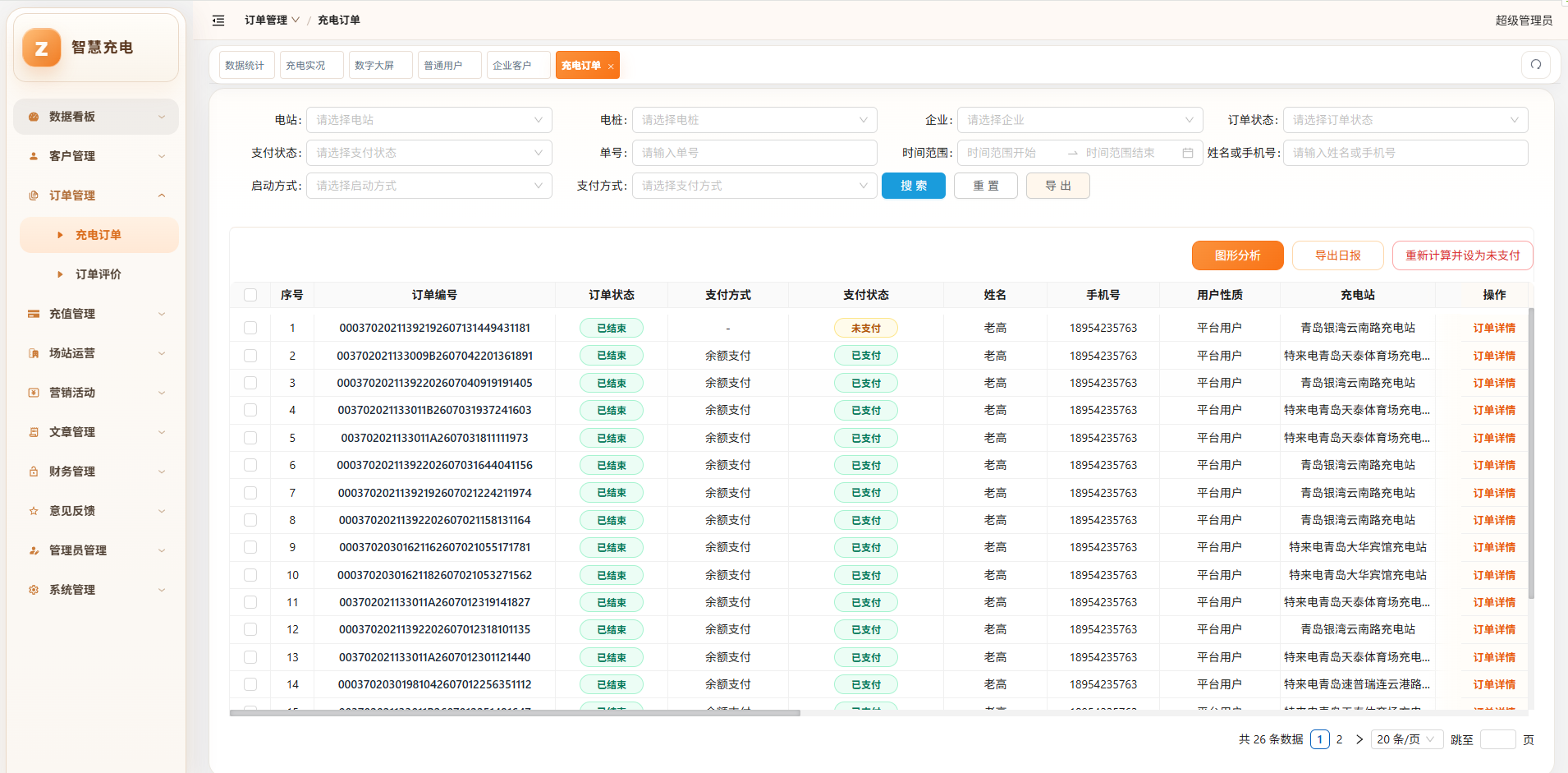The height and width of the screenshot is (773, 1568).
Task: Click the 系统管理 gear icon
Action: (34, 590)
